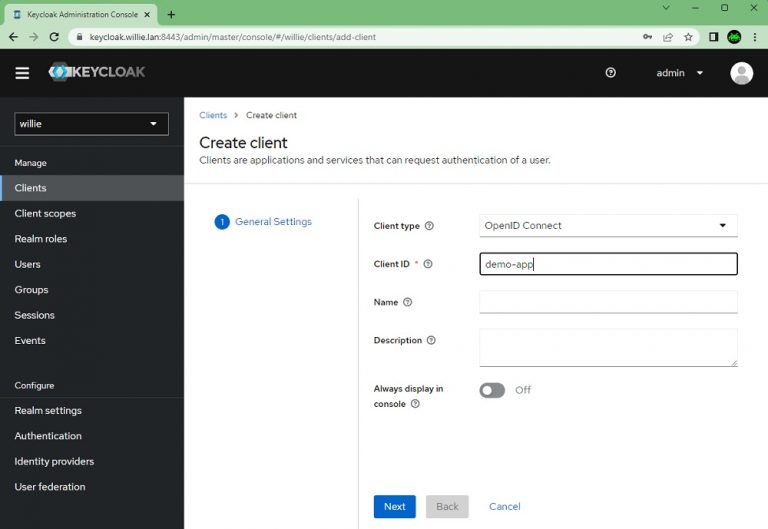The height and width of the screenshot is (529, 768).
Task: Go to Realm roles
Action: [92, 239]
